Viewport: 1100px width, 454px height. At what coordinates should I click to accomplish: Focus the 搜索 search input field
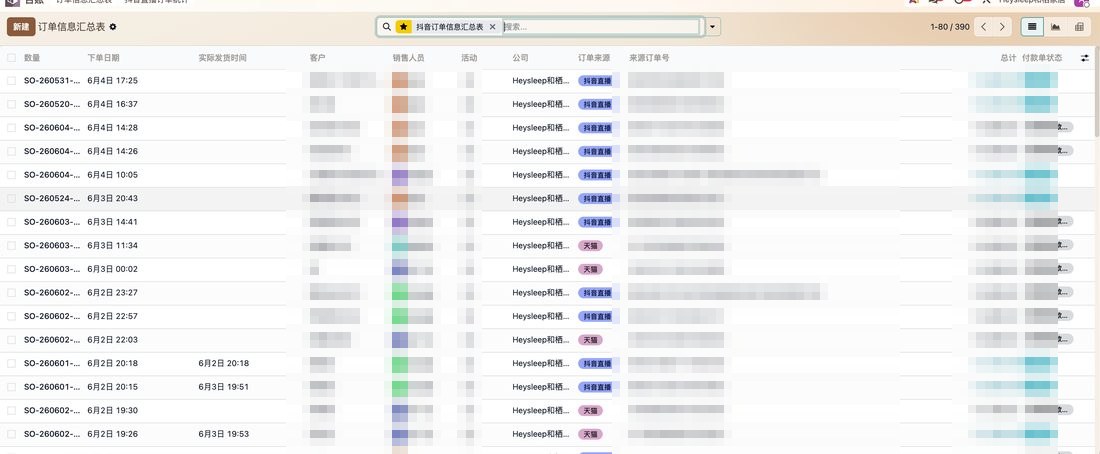pos(601,27)
